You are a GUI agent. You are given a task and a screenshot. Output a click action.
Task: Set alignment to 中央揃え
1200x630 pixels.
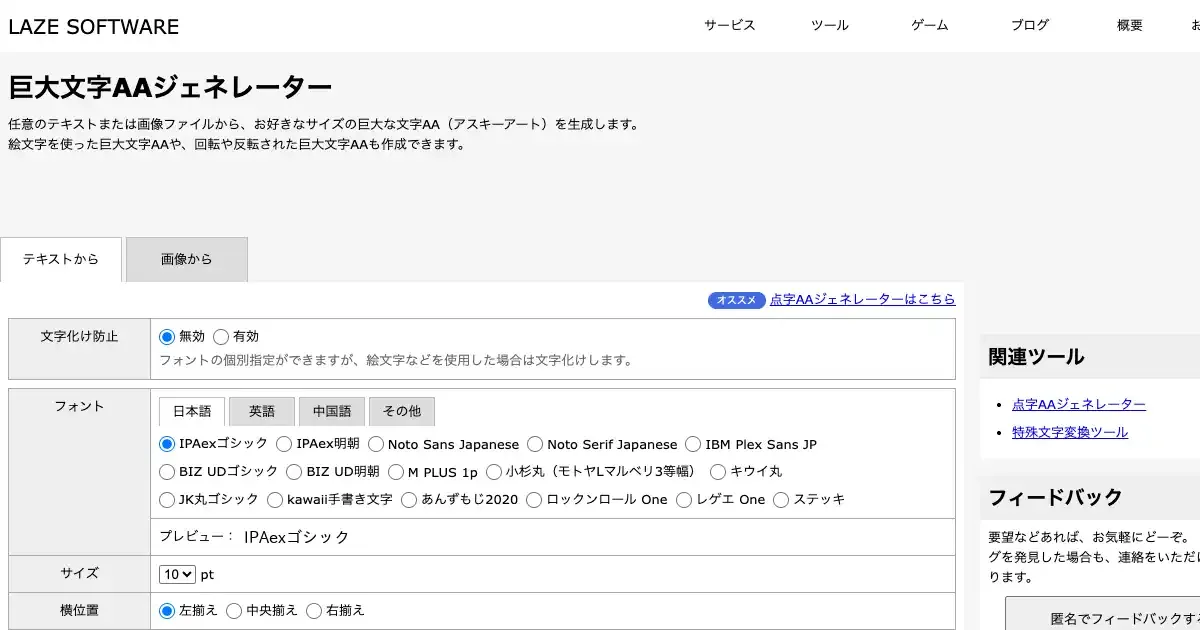click(x=235, y=610)
